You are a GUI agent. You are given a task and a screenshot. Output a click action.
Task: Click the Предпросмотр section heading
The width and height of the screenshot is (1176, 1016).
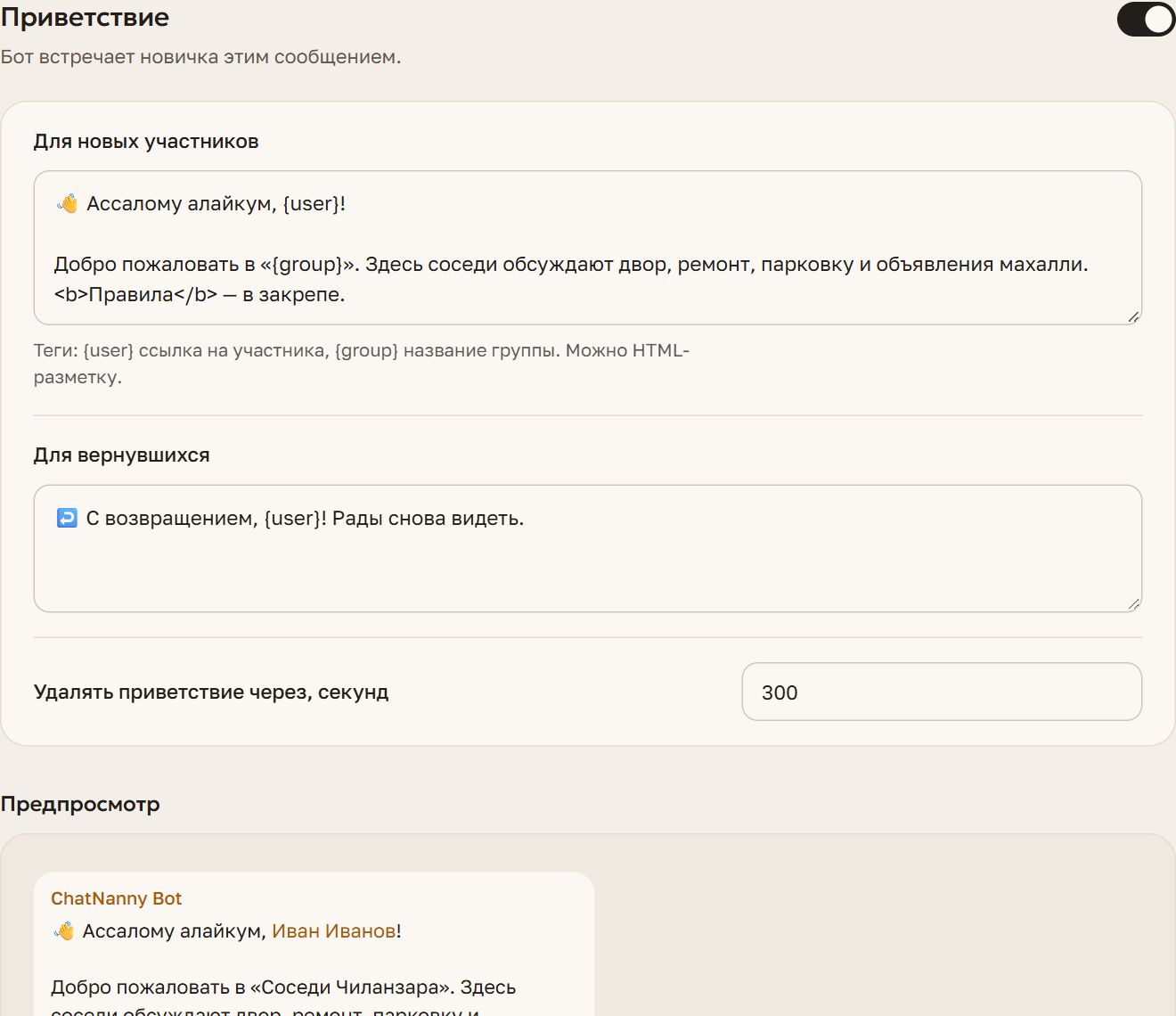point(80,804)
